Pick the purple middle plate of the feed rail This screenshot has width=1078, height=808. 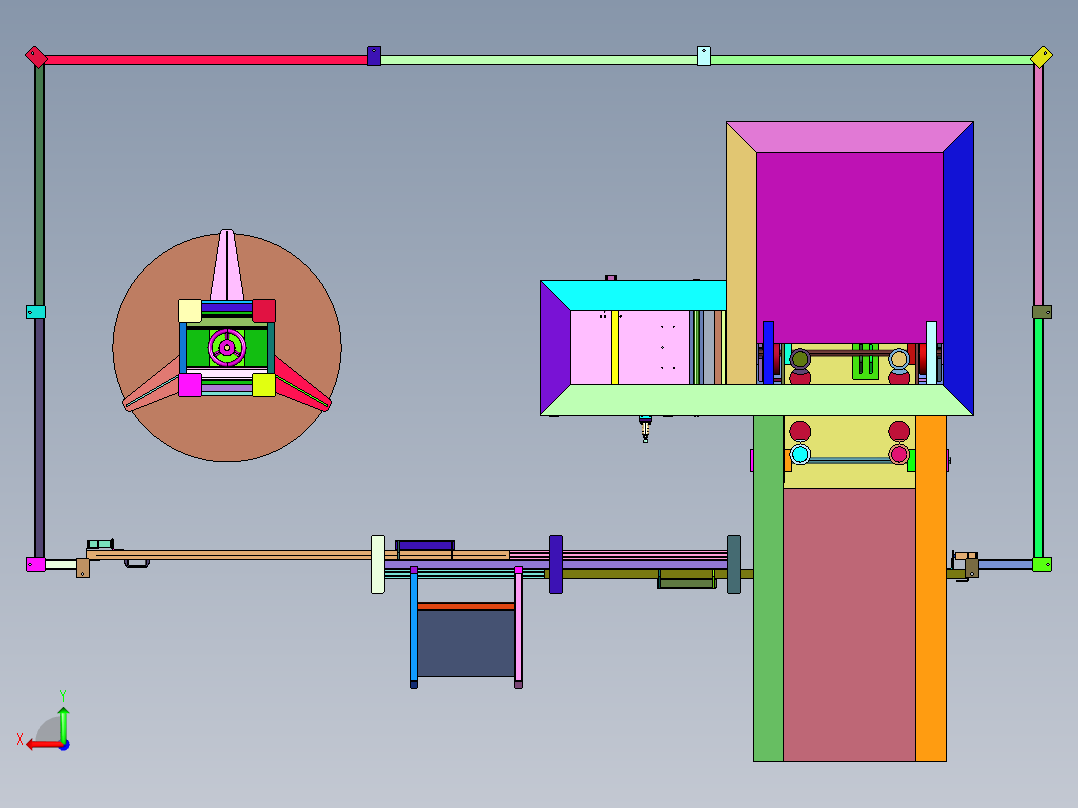[556, 565]
